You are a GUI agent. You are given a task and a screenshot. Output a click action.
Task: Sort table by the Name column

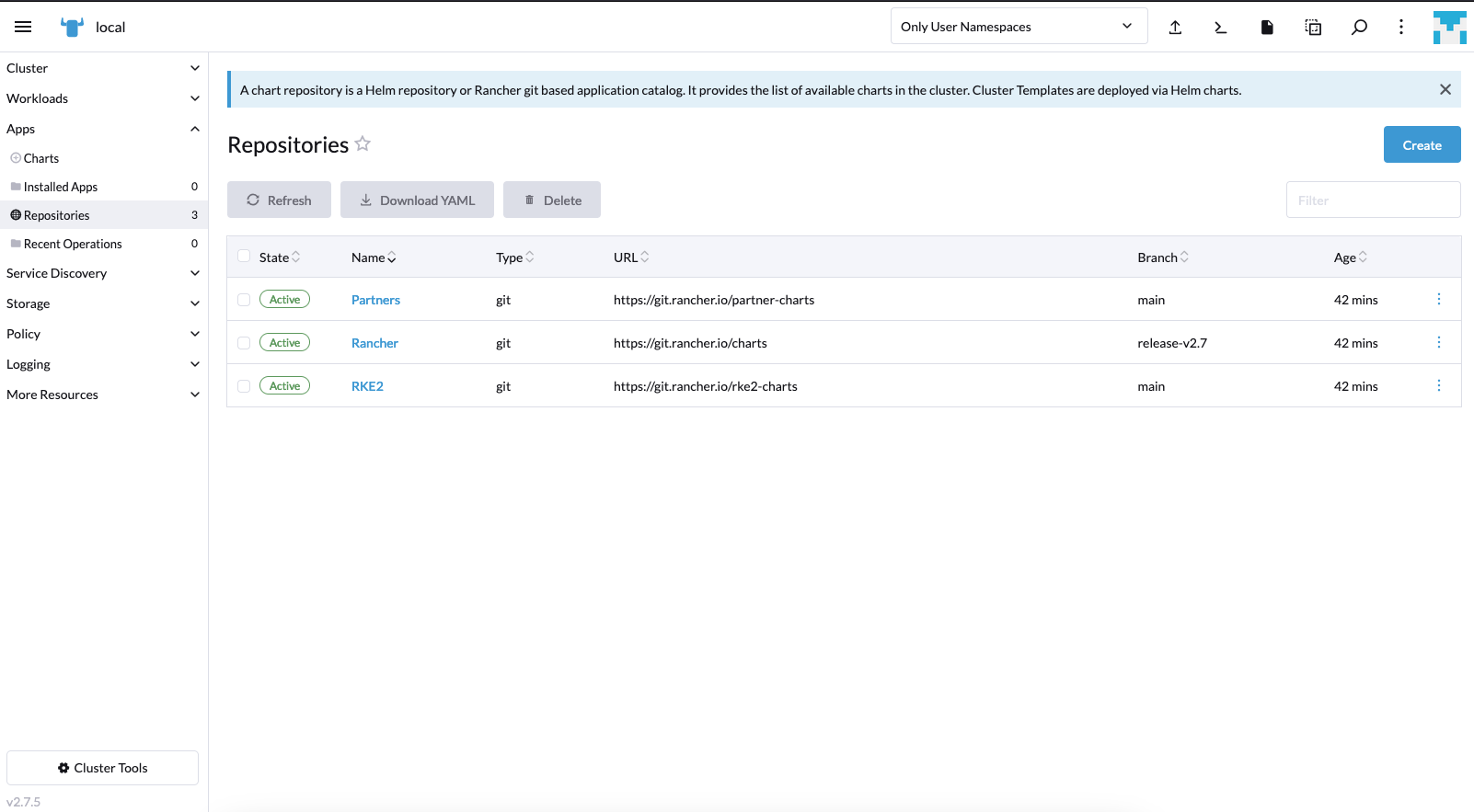pyautogui.click(x=374, y=257)
